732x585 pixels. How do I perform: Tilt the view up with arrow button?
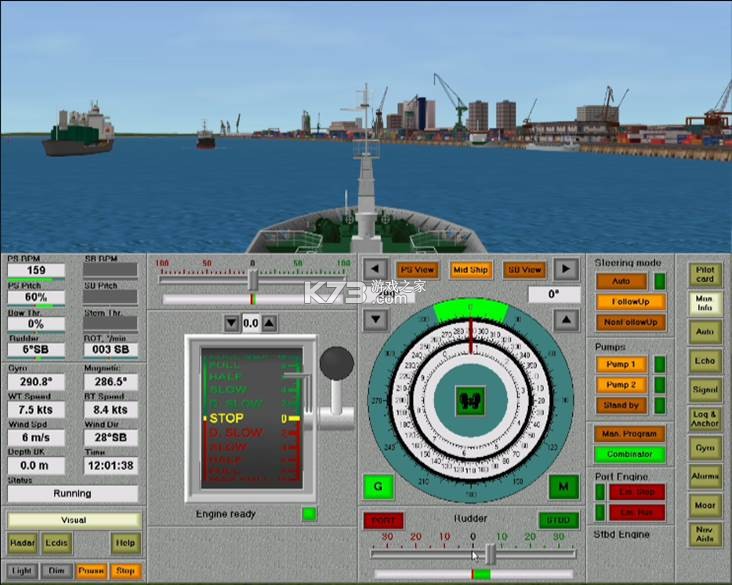566,320
